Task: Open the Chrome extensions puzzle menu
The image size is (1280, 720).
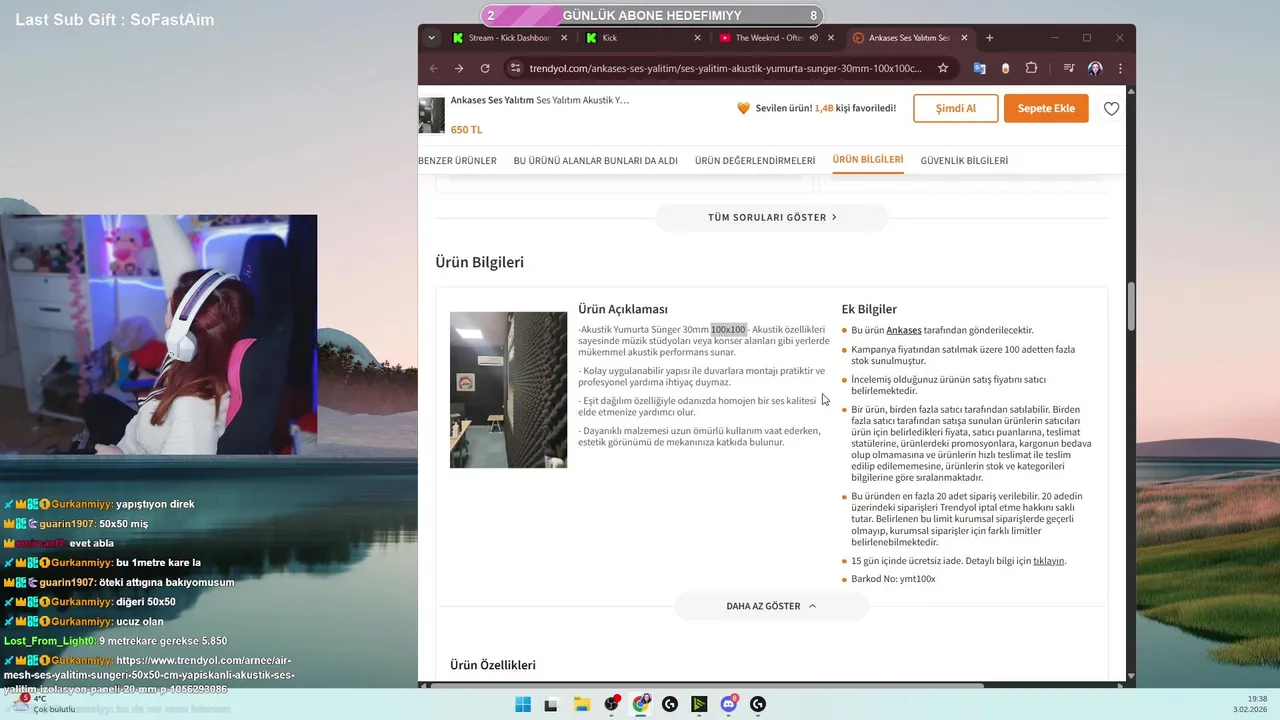Action: coord(1032,68)
